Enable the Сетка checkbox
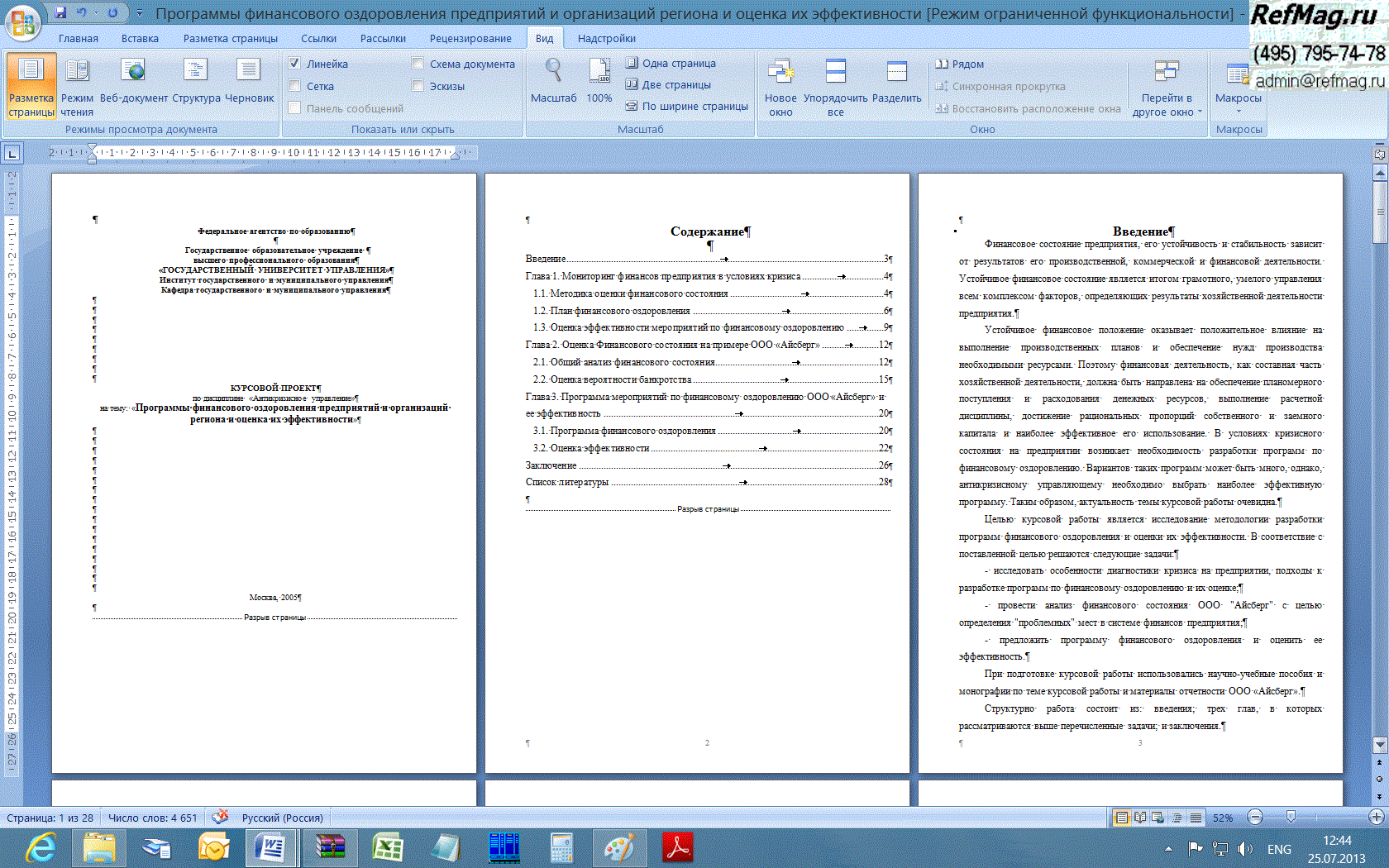The image size is (1389, 868). coord(295,86)
